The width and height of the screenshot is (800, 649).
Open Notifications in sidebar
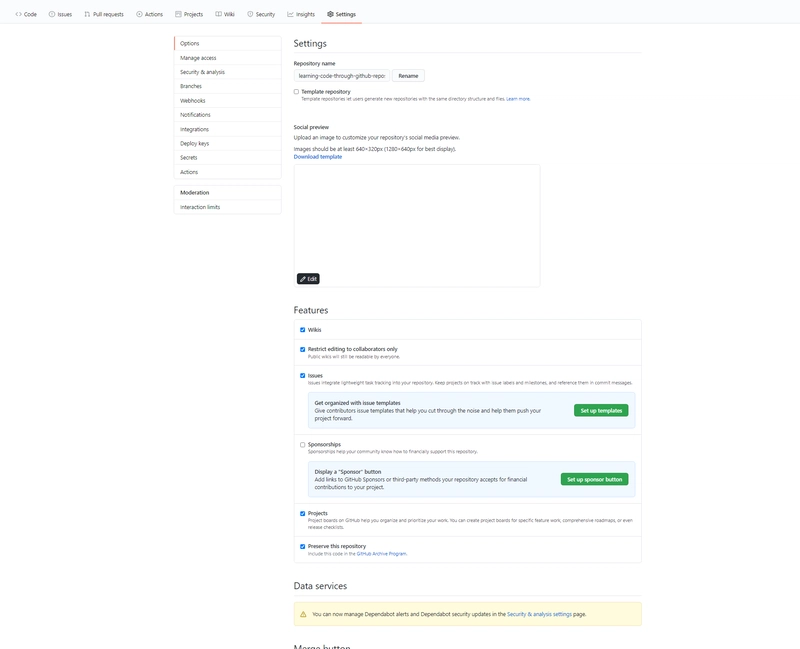(228, 115)
